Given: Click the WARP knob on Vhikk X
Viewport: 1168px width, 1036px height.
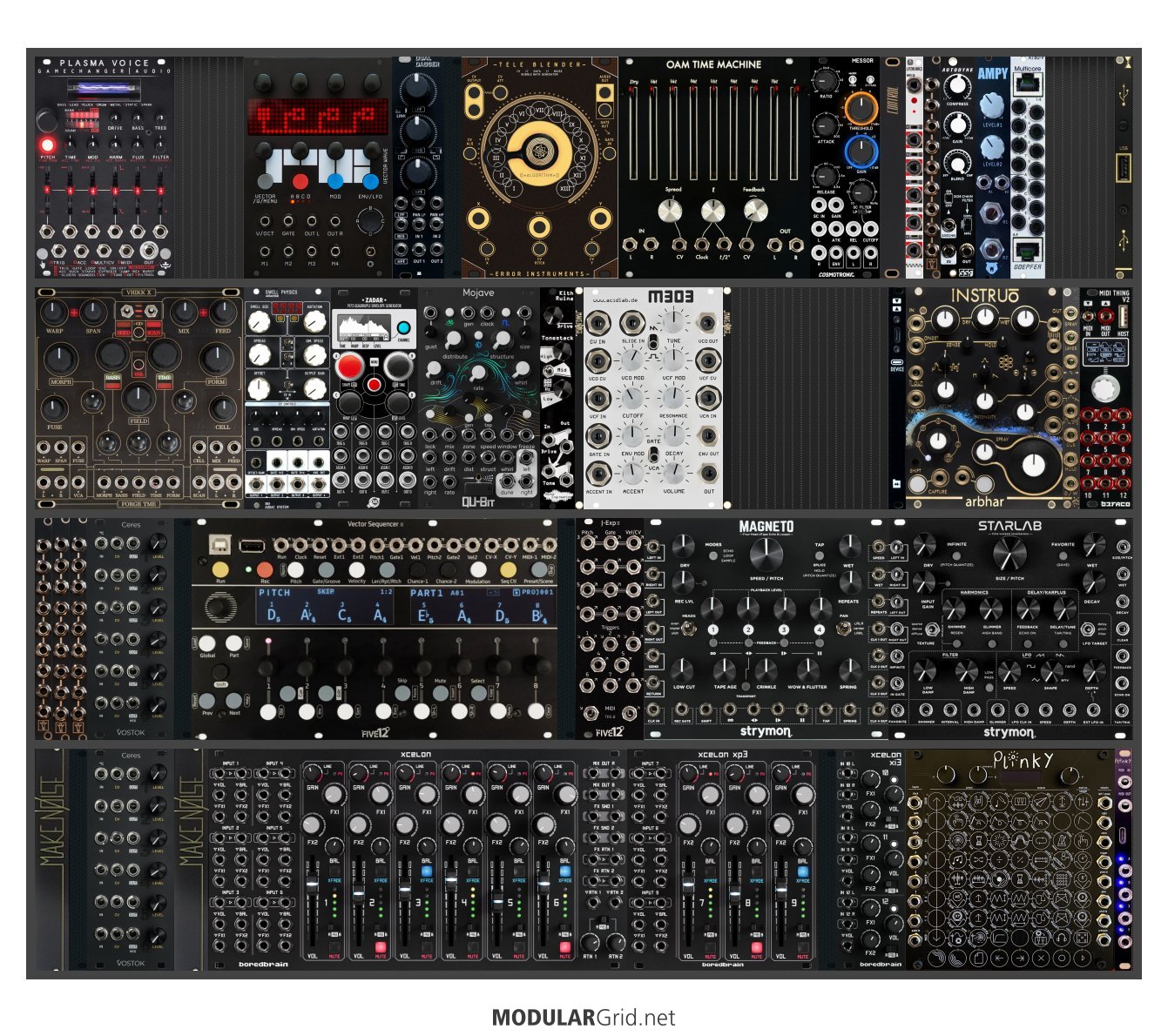Looking at the screenshot, I should coord(54,312).
